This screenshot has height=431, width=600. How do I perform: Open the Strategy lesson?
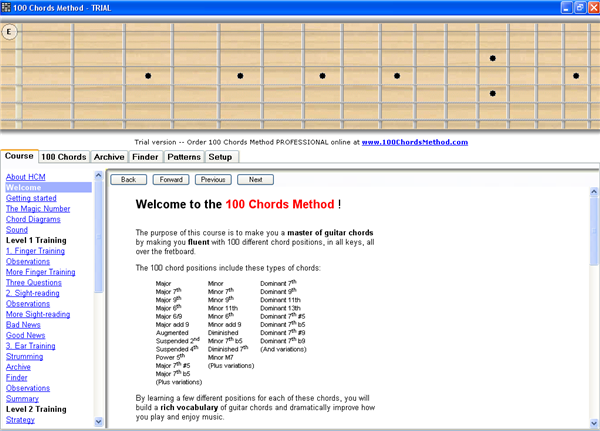tap(20, 420)
